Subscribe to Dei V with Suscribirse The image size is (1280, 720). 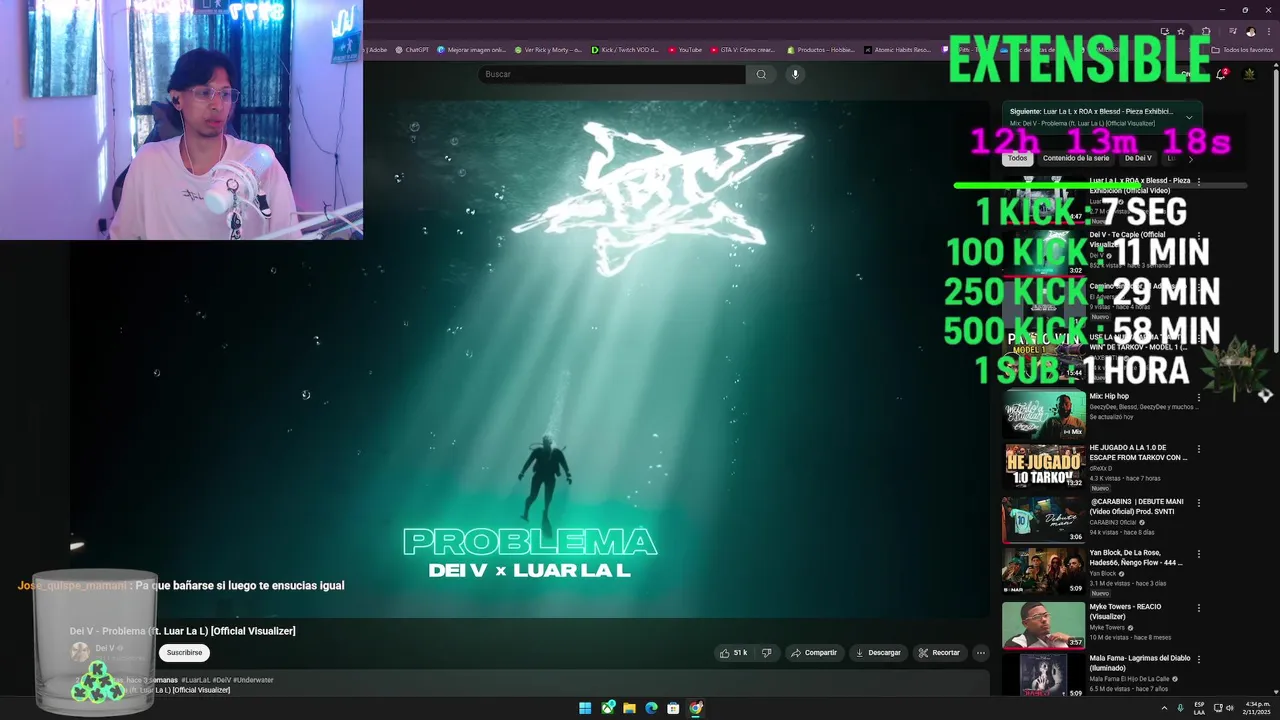(184, 652)
